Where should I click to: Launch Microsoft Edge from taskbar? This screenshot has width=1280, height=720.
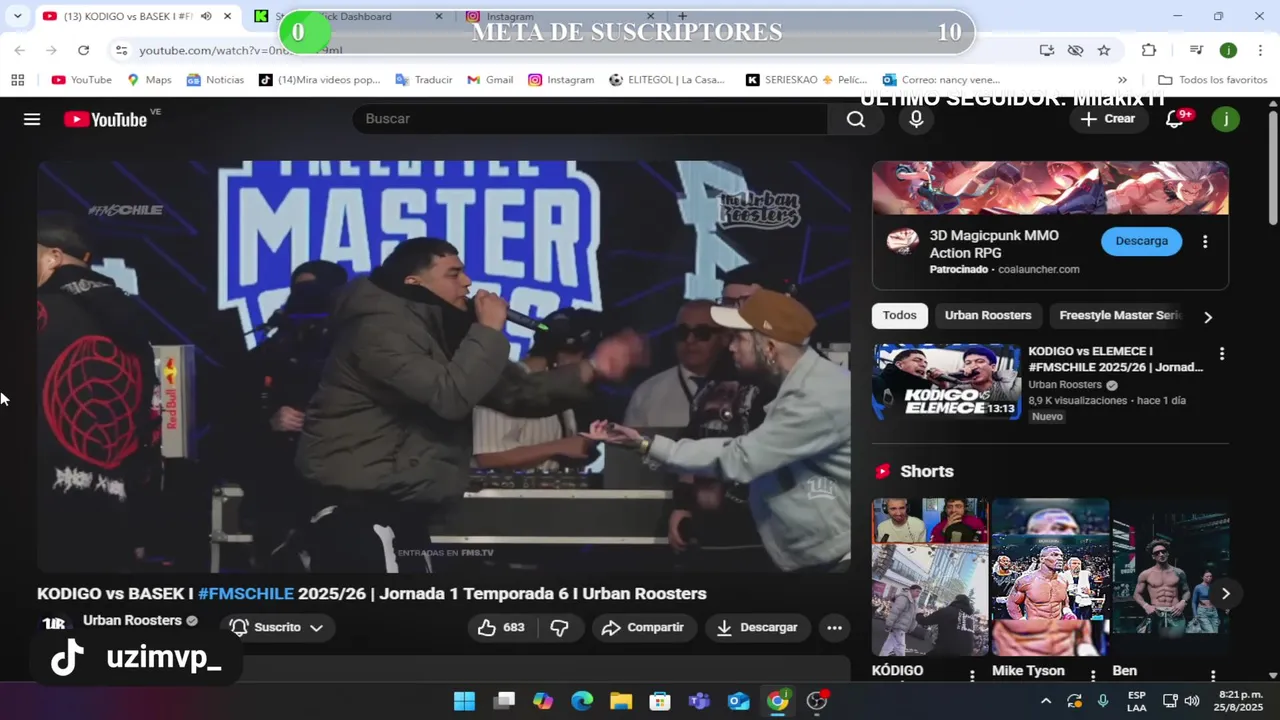coord(581,701)
